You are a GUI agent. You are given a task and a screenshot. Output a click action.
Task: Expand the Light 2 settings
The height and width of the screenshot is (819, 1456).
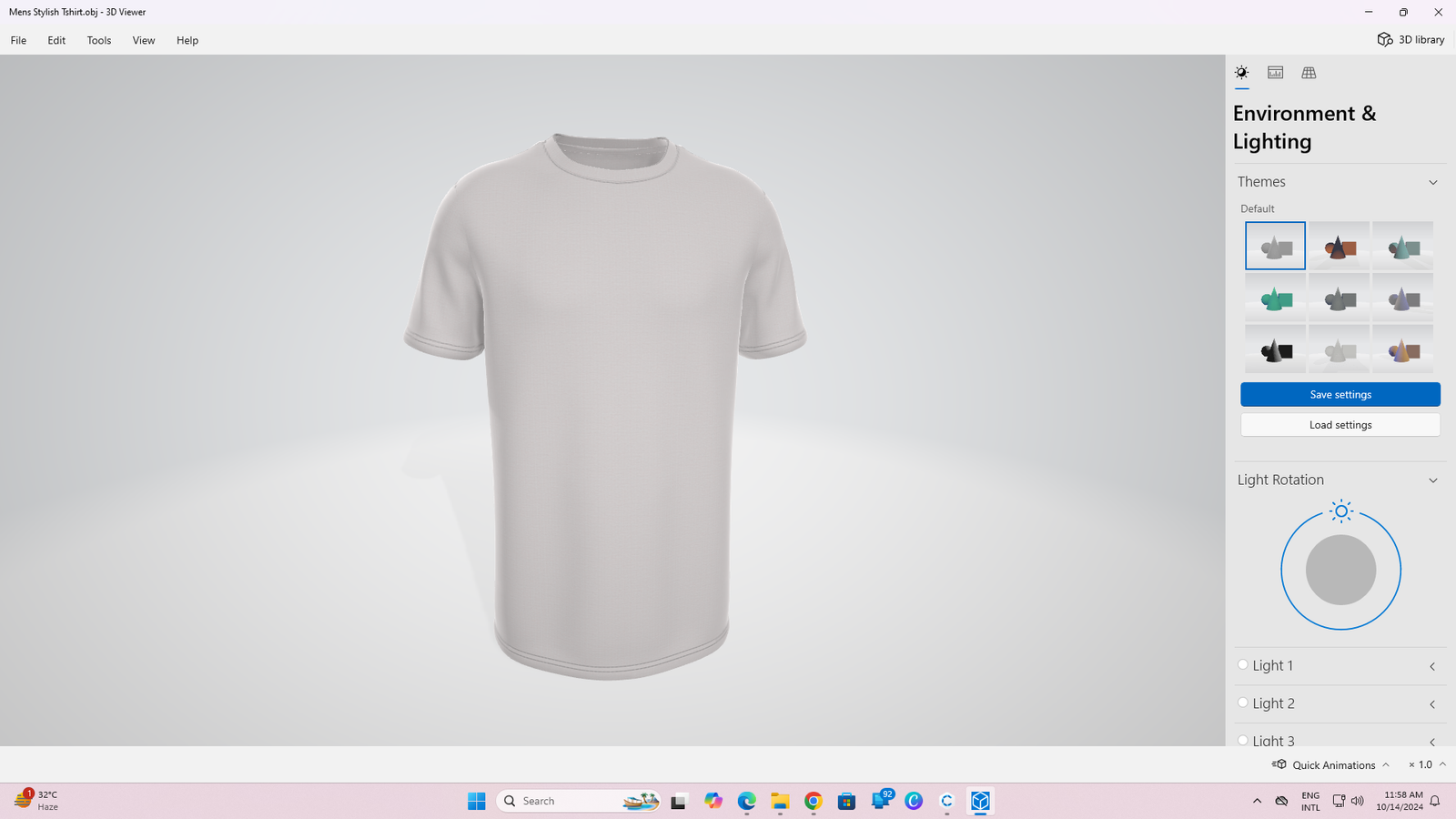[1432, 704]
